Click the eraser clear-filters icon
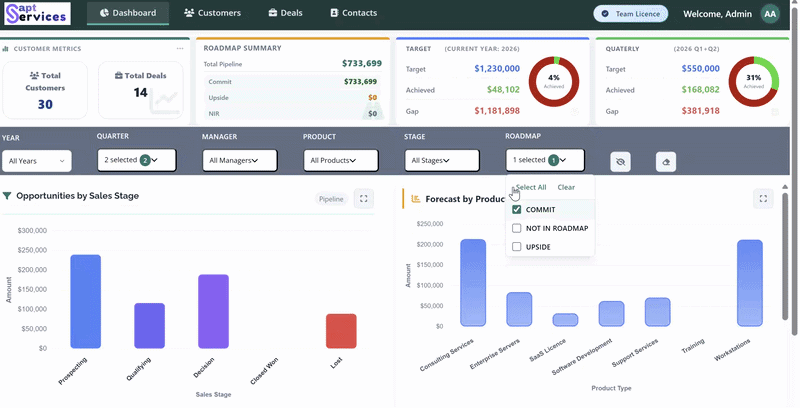 666,162
